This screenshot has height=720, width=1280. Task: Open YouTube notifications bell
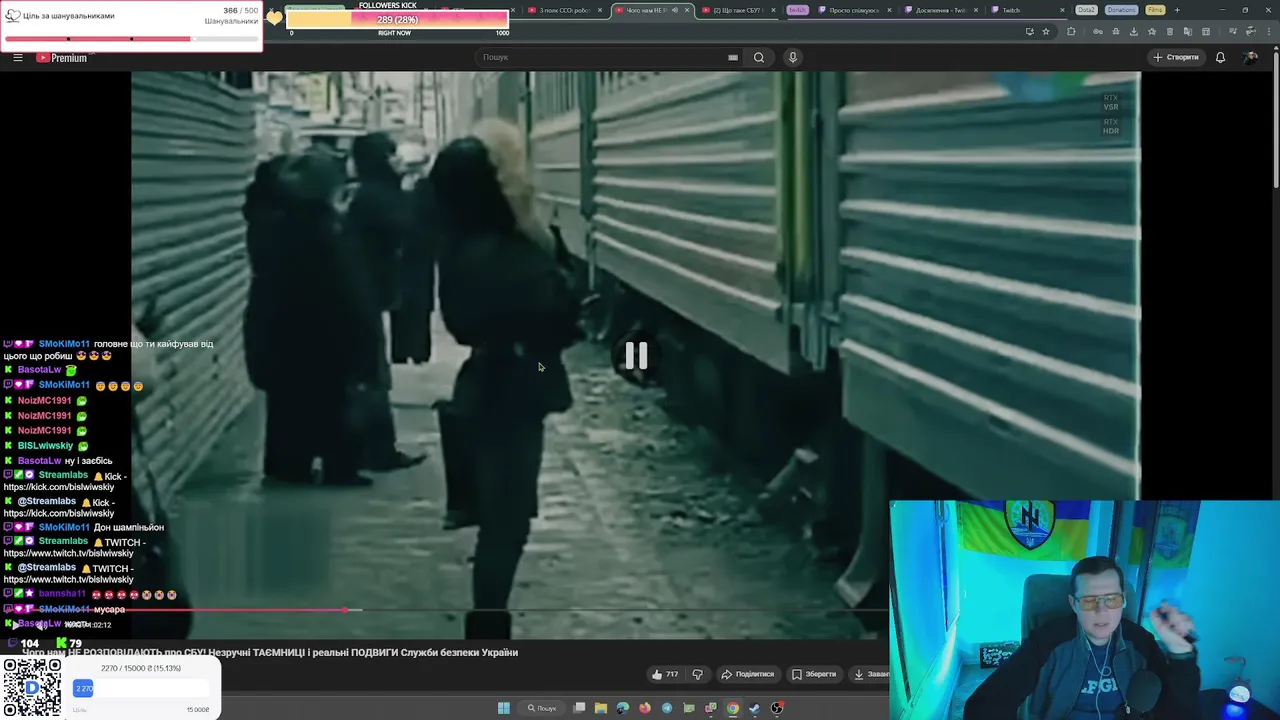pyautogui.click(x=1220, y=57)
